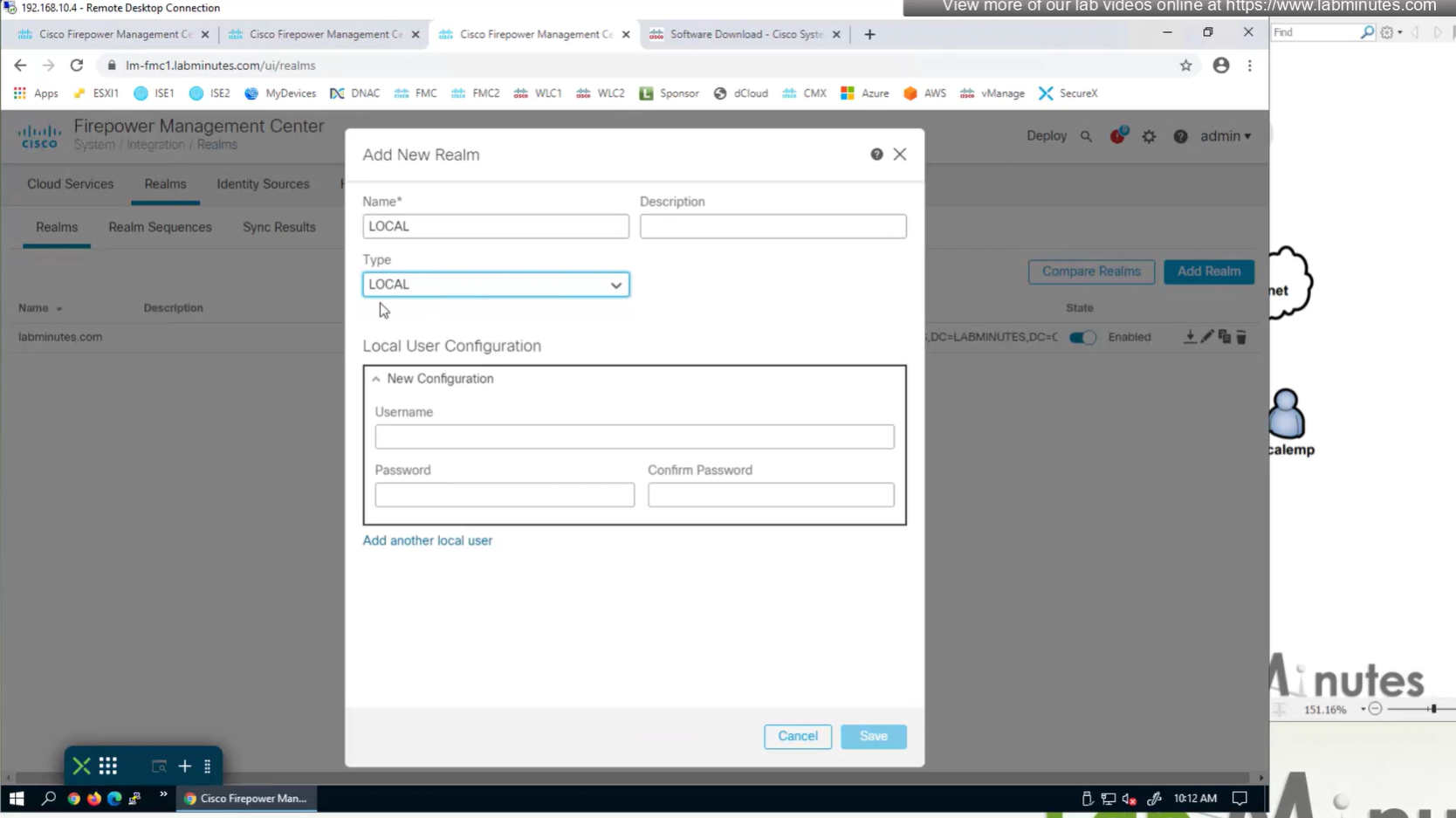Click the notifications alert icon in header
The width and height of the screenshot is (1456, 818).
pos(1117,136)
